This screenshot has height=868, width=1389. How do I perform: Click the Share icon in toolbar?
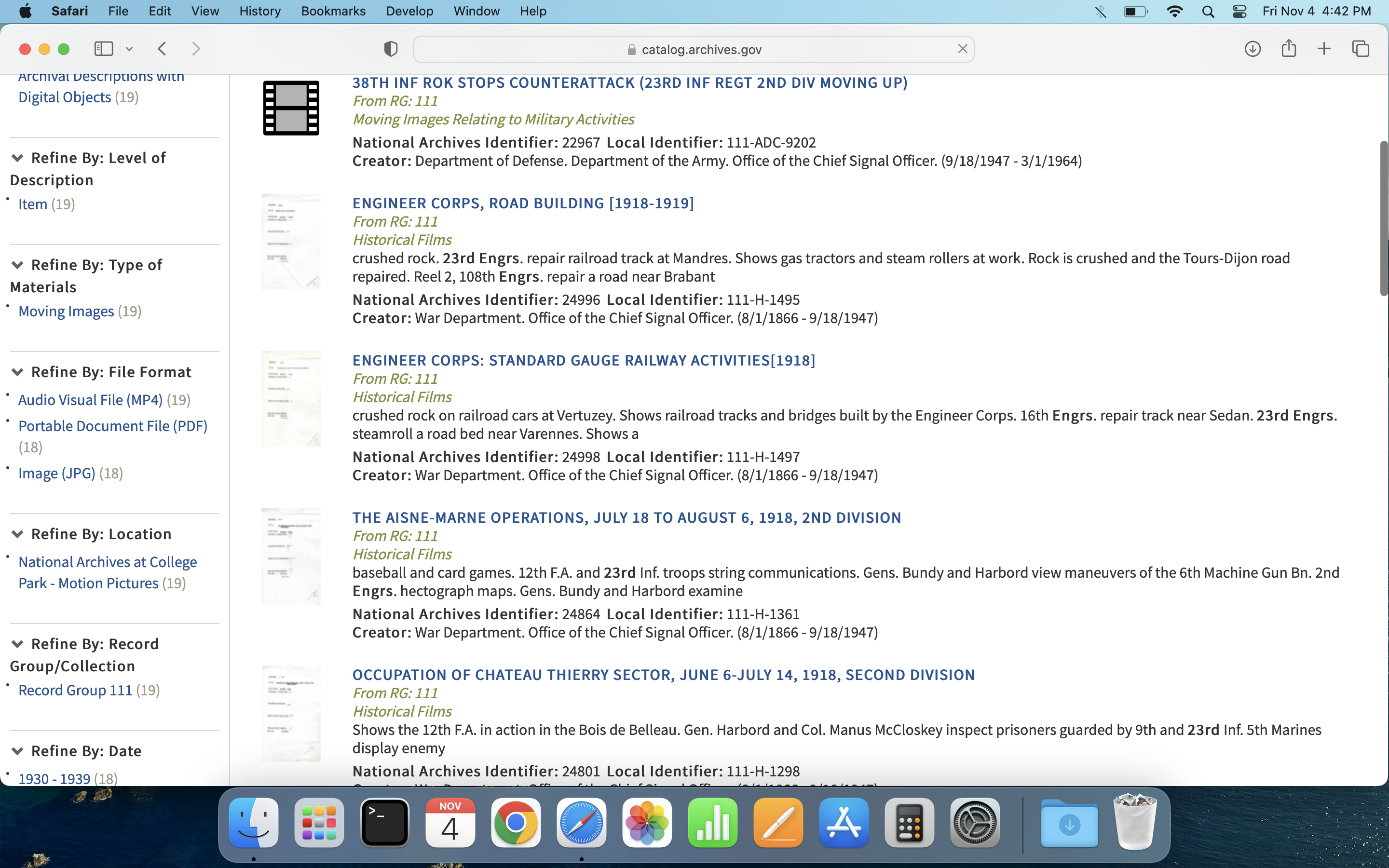pyautogui.click(x=1289, y=49)
